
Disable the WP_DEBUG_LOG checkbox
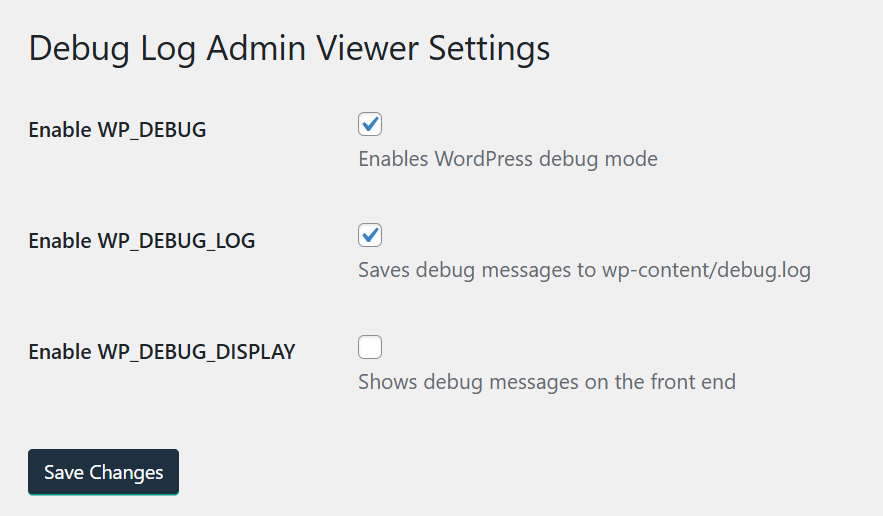click(x=370, y=236)
